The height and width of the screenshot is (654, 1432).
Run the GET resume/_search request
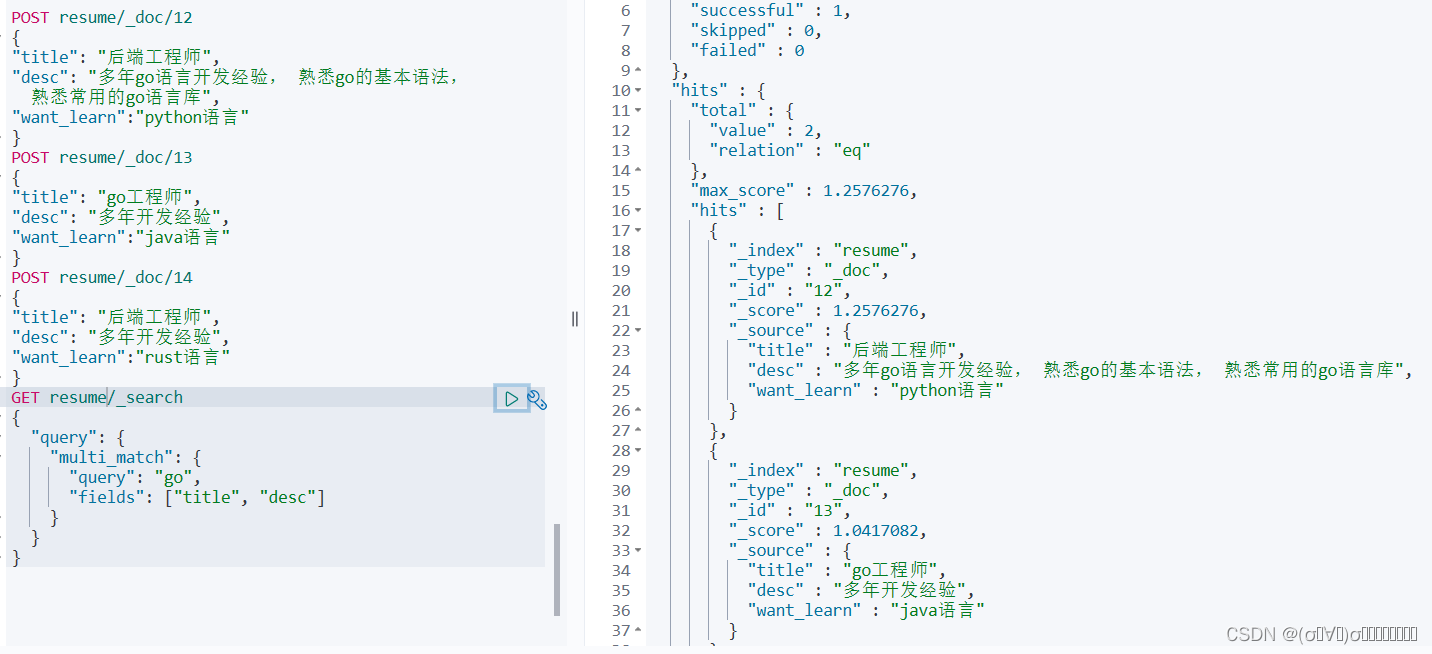[511, 399]
